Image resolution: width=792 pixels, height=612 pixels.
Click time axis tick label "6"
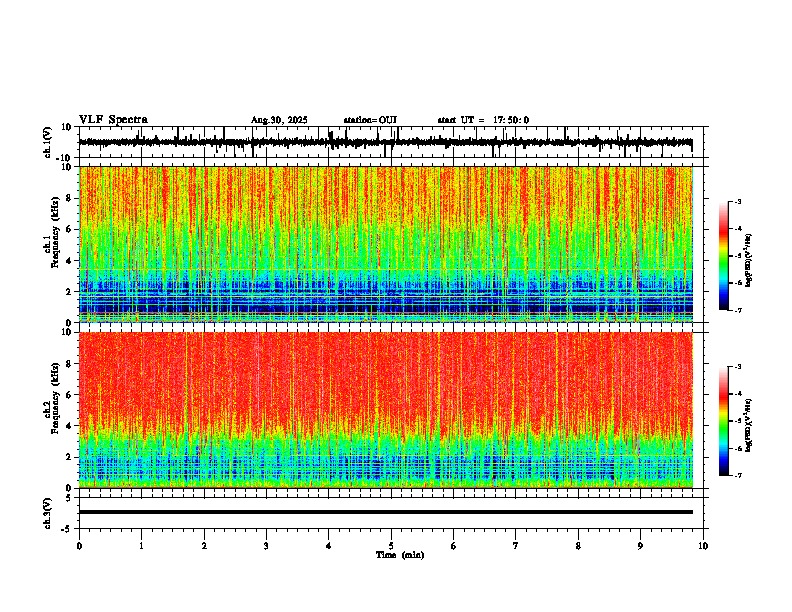pos(454,546)
